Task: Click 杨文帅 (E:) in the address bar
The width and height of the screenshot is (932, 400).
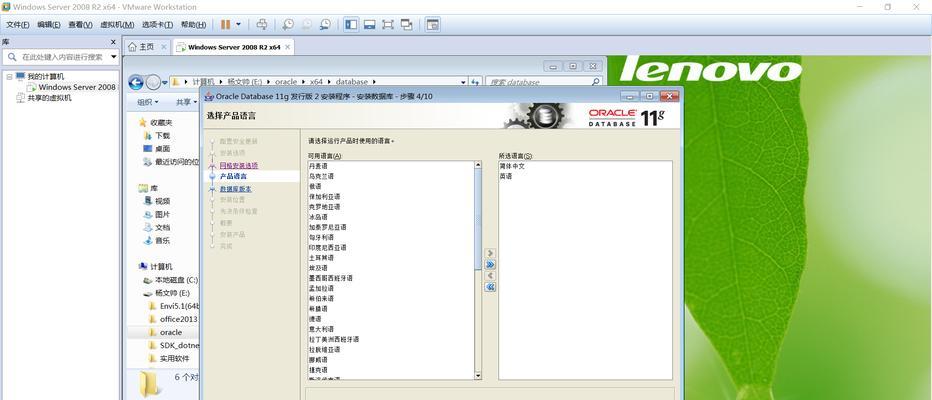Action: [246, 81]
